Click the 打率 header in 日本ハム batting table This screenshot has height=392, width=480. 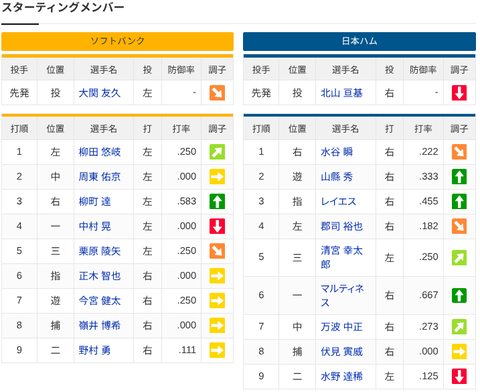(423, 129)
